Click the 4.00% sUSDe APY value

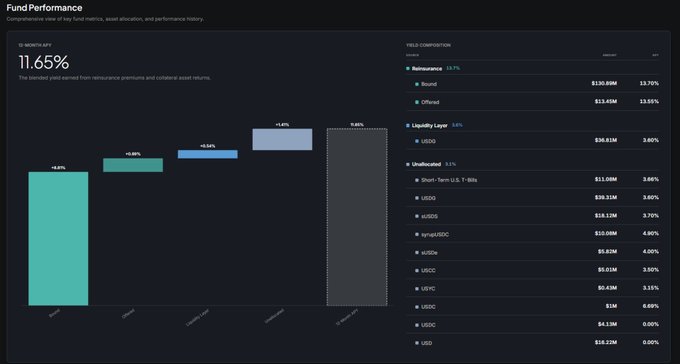click(x=651, y=252)
